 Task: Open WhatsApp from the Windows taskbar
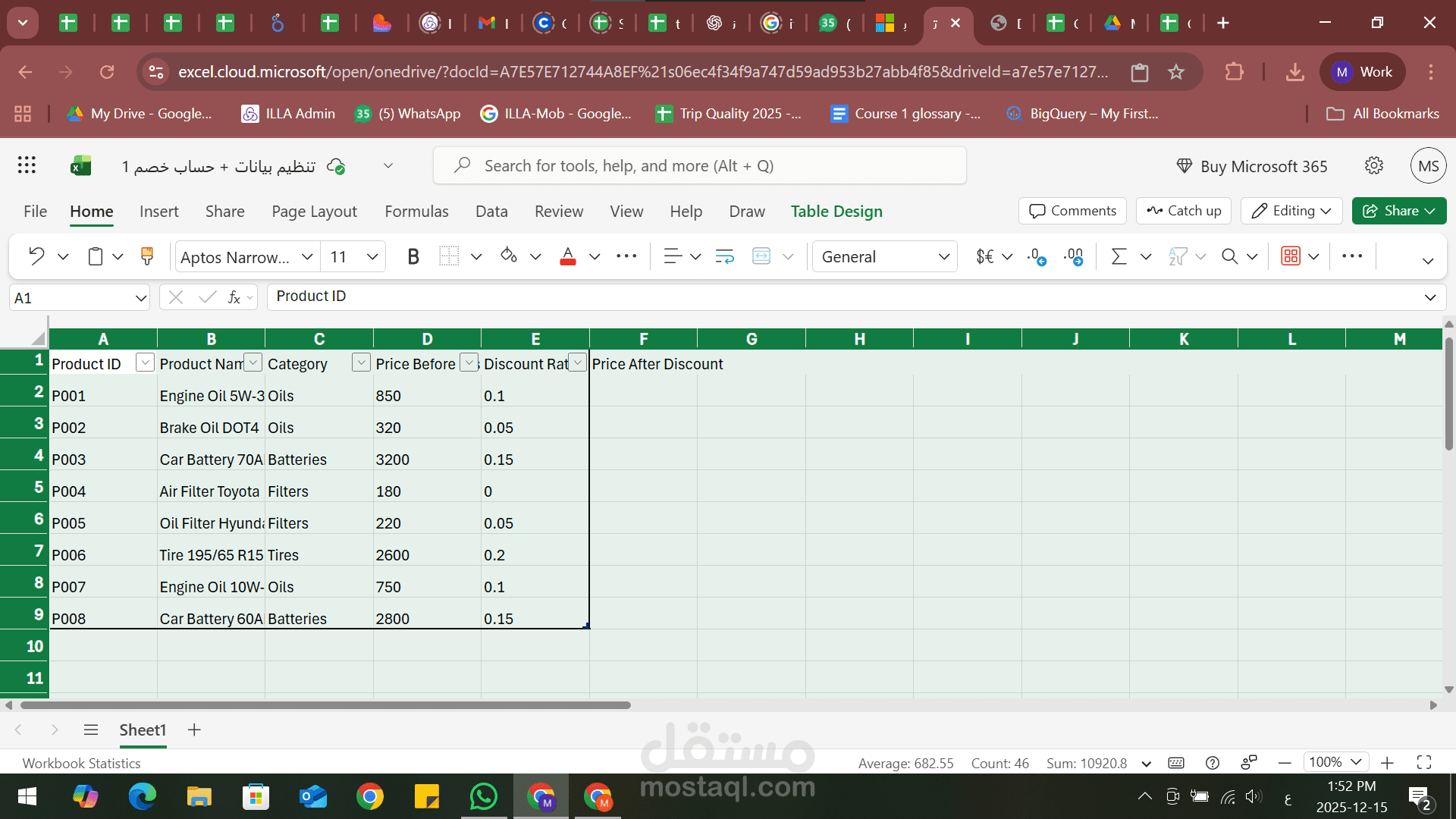pyautogui.click(x=484, y=797)
